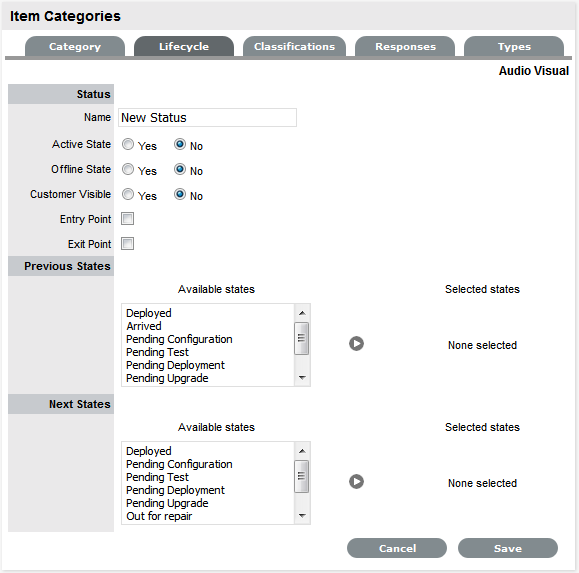
Task: Click the Next States move-right arrow icon
Action: pyautogui.click(x=356, y=481)
